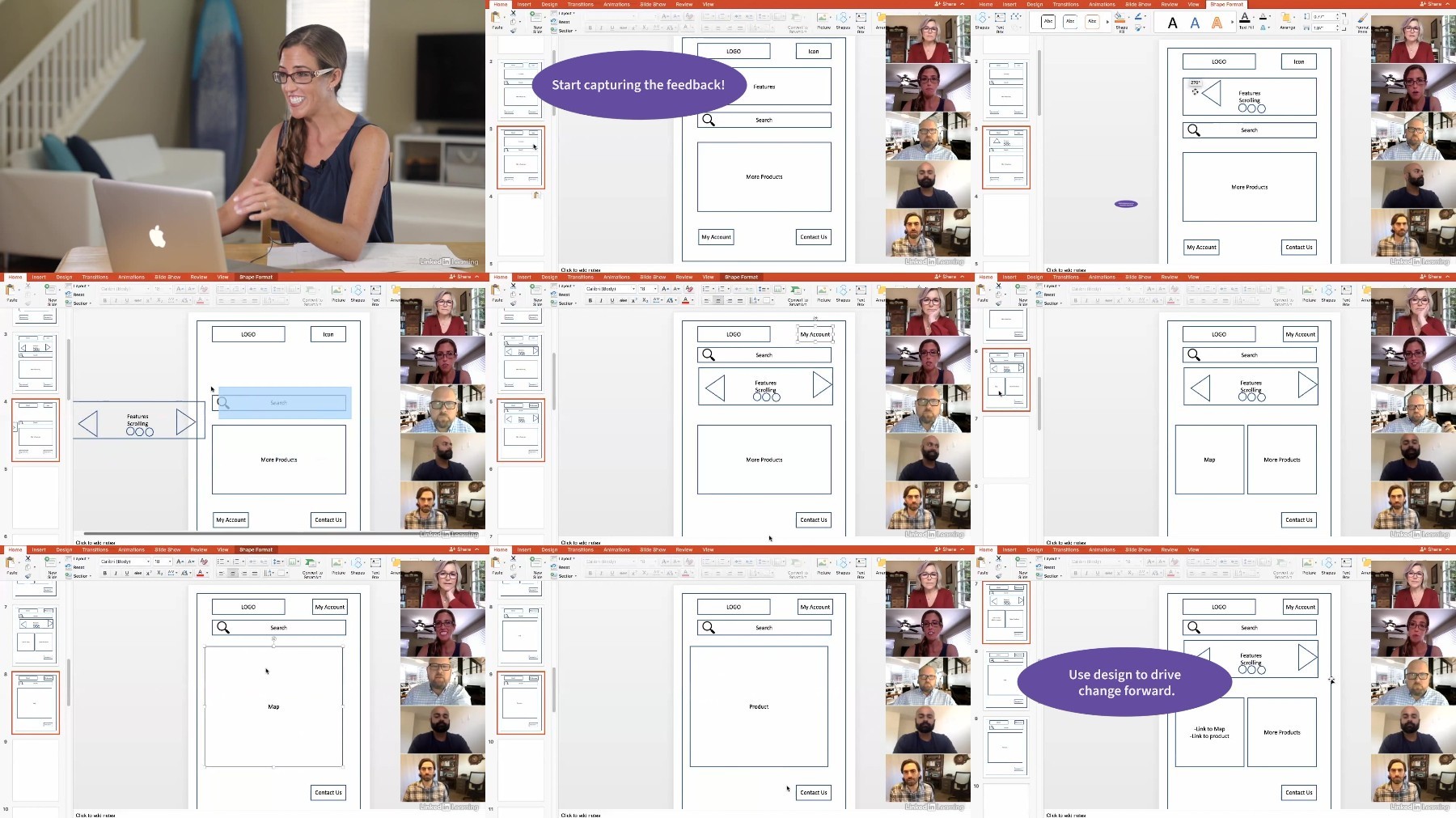Open the Text Fill dropdown arrow

click(1254, 17)
